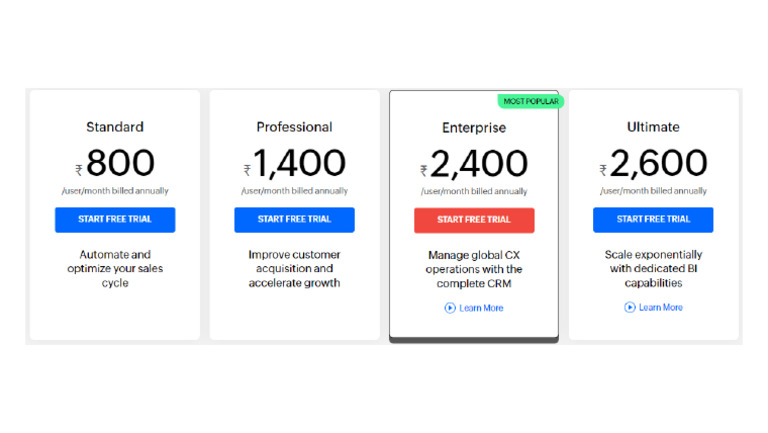Start free trial for the Standard plan
Screen dimensions: 768x433
point(115,220)
